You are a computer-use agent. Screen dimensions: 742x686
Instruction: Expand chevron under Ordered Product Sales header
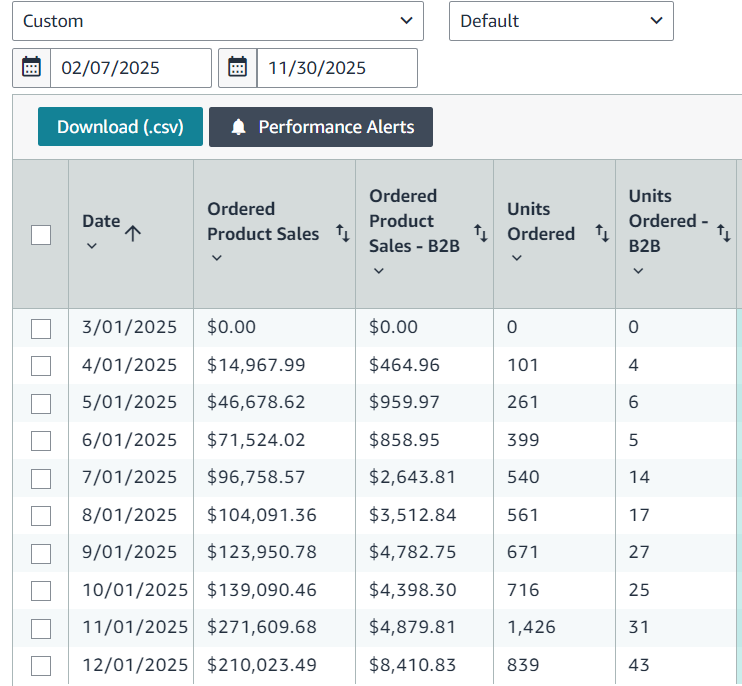click(217, 258)
